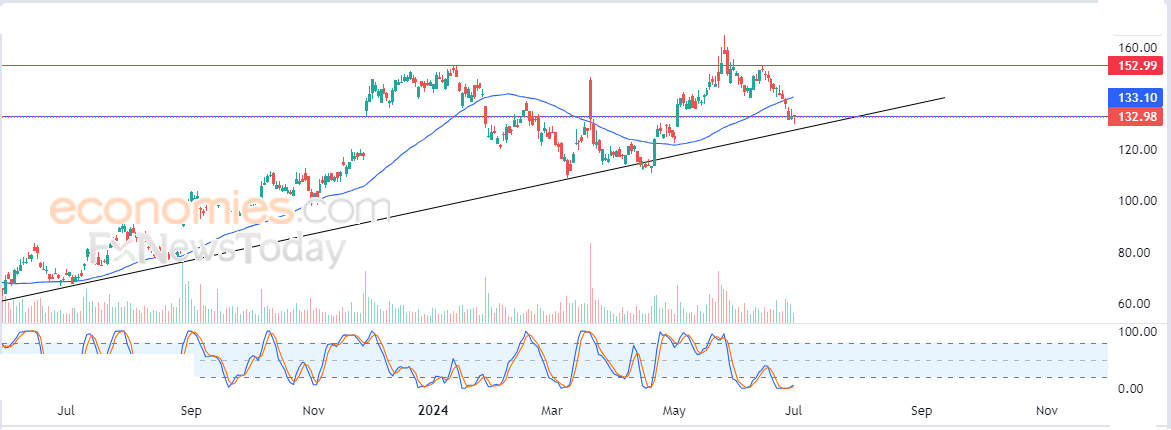1171x430 pixels.
Task: Click the 100.00 price axis mark
Action: tap(1138, 201)
